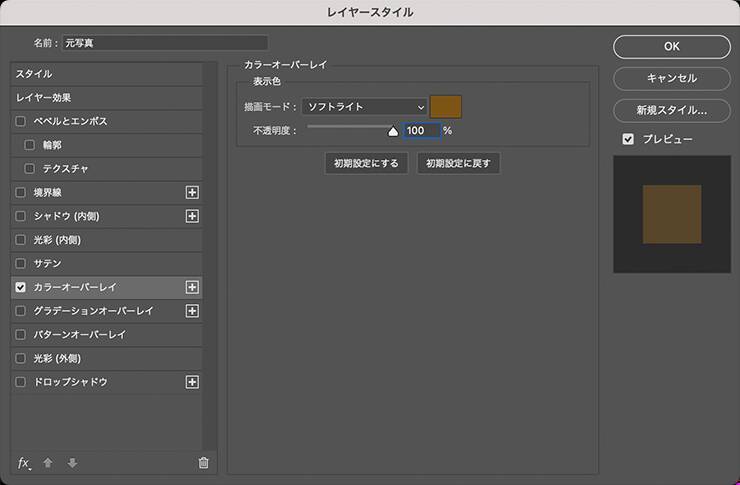Viewport: 740px width, 485px height.
Task: Click the plus icon next to 境界線
Action: [193, 192]
